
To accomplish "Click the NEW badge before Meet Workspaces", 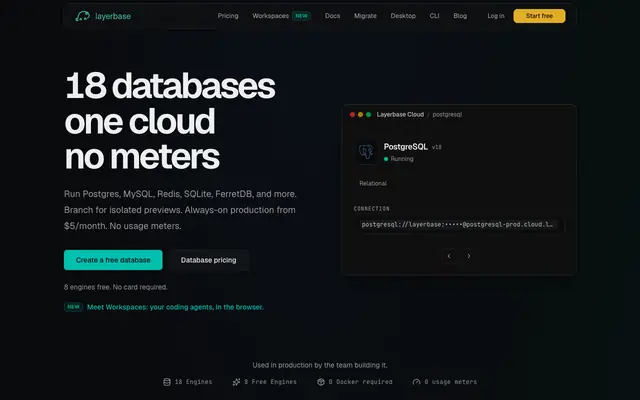I will (x=73, y=307).
